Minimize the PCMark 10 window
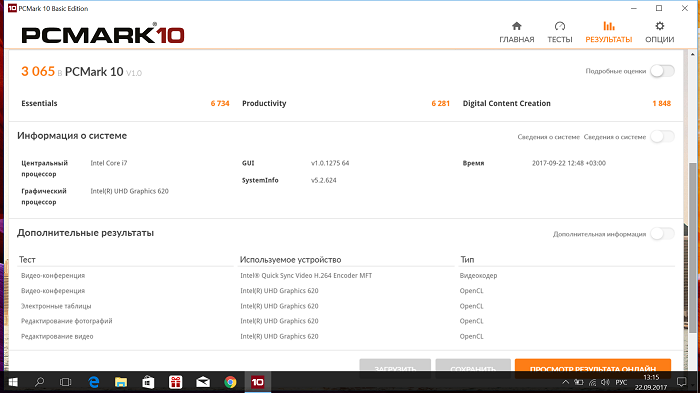The width and height of the screenshot is (700, 393). (634, 8)
